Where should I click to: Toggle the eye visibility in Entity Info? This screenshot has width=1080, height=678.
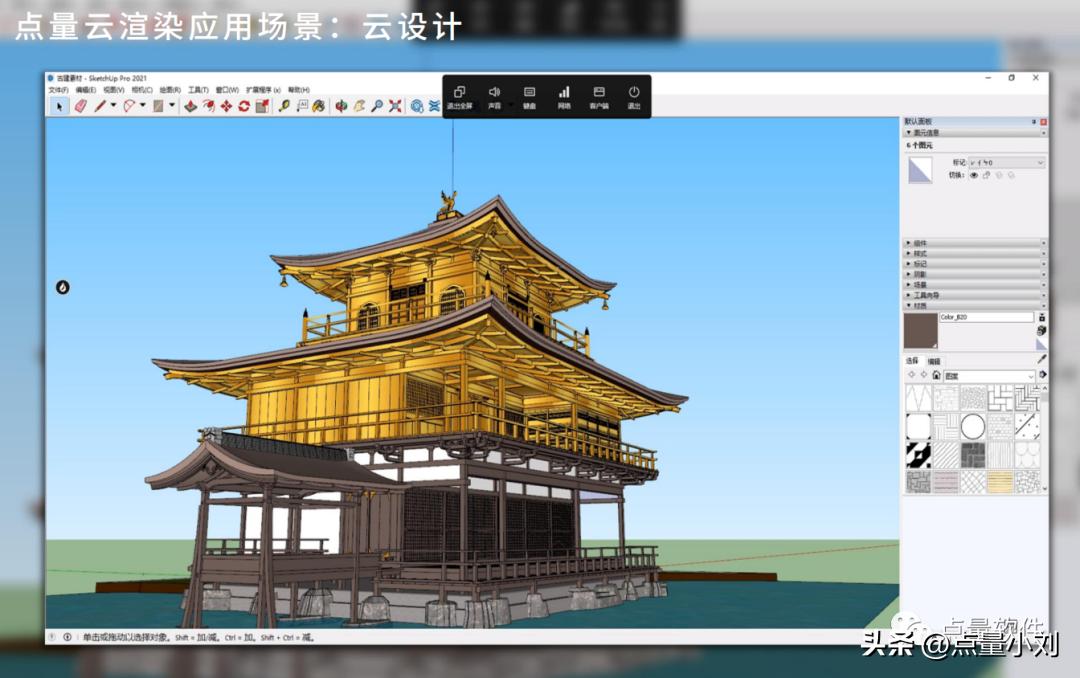tap(974, 175)
